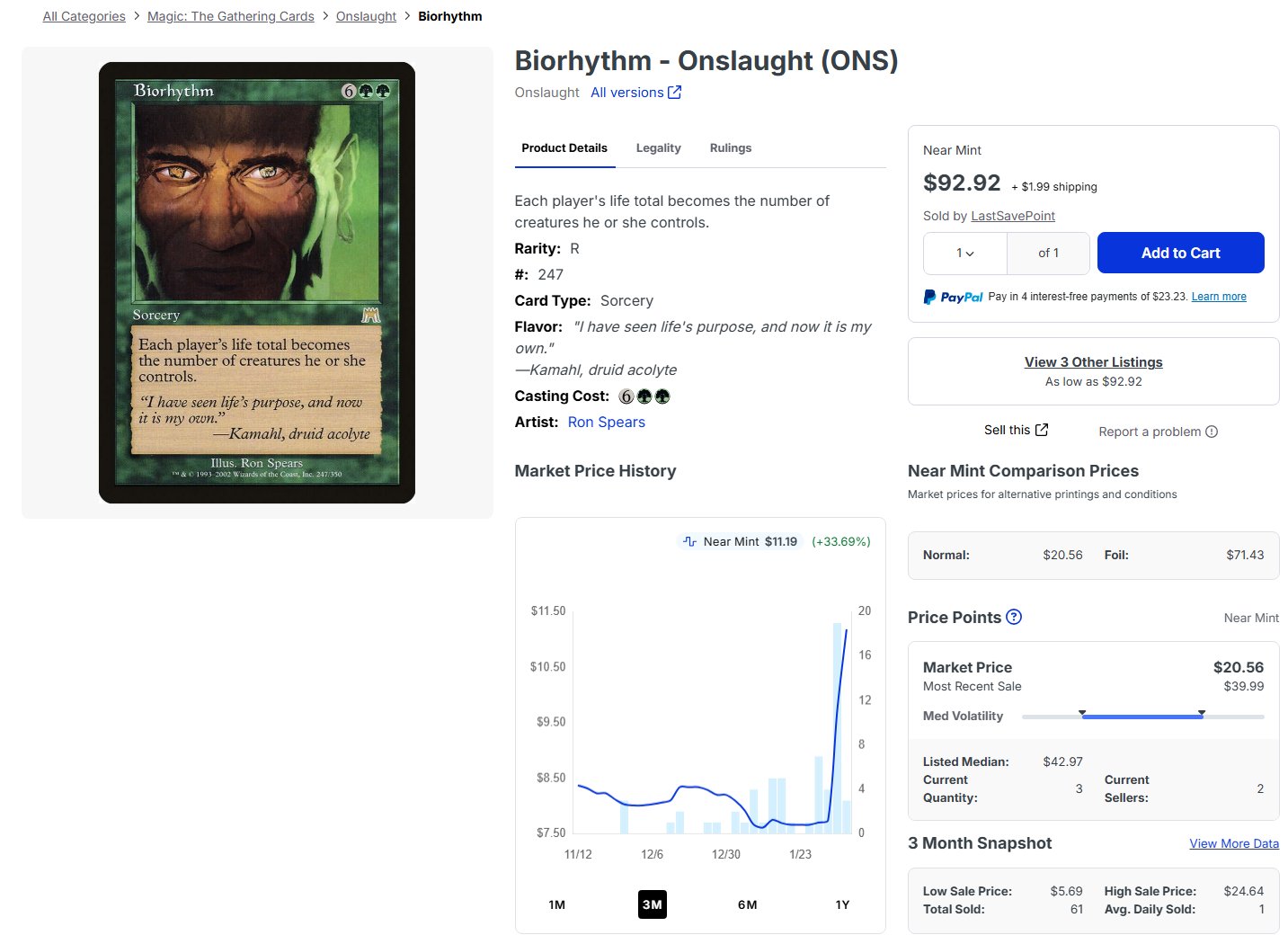Switch to the Legality tab
The image size is (1288, 944).
pos(658,147)
